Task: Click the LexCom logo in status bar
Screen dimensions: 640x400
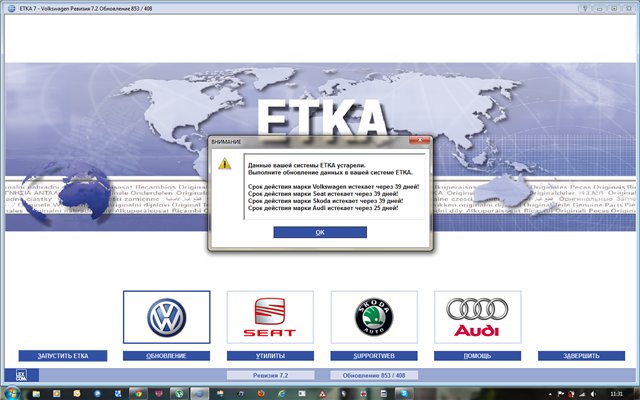Action: [x=22, y=375]
